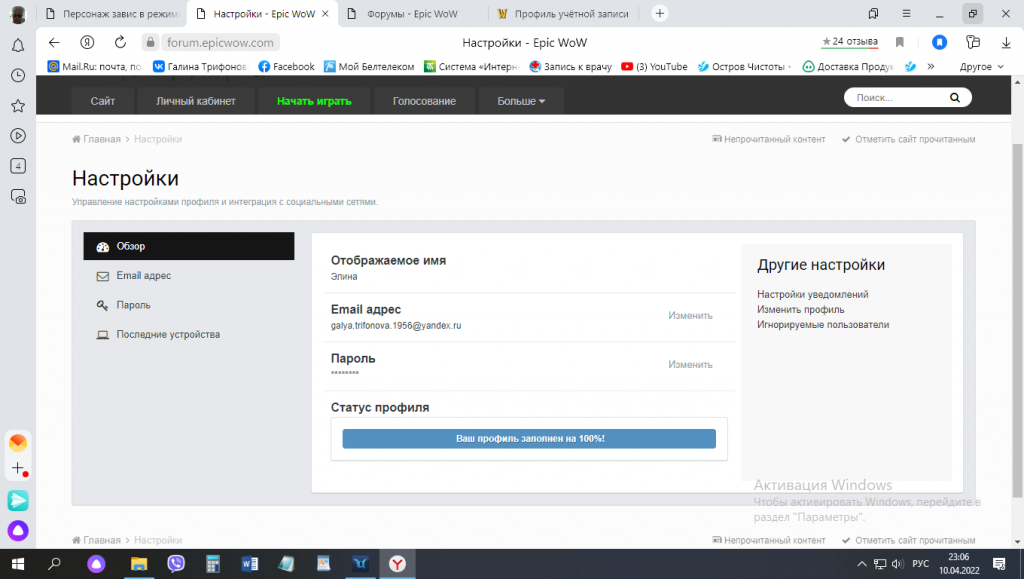Open browser downloads arrow icon
This screenshot has height=579, width=1024.
coord(1006,43)
